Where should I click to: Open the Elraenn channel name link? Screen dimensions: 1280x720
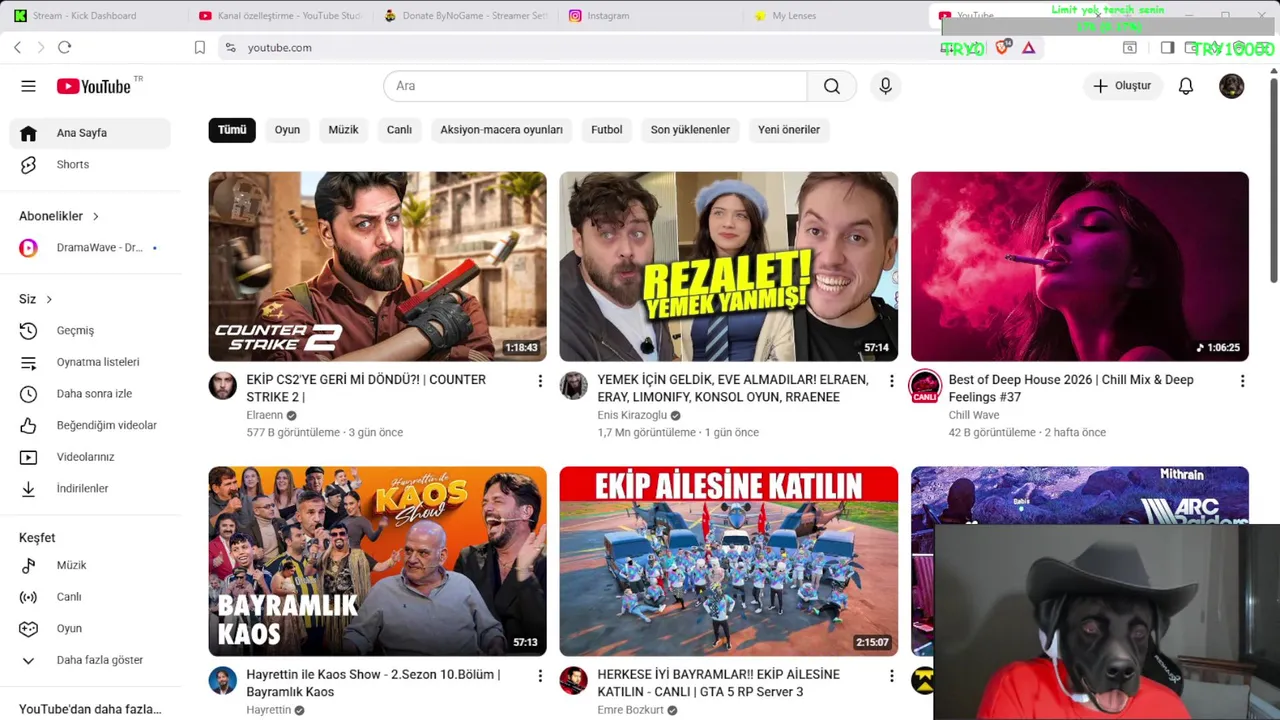click(265, 415)
